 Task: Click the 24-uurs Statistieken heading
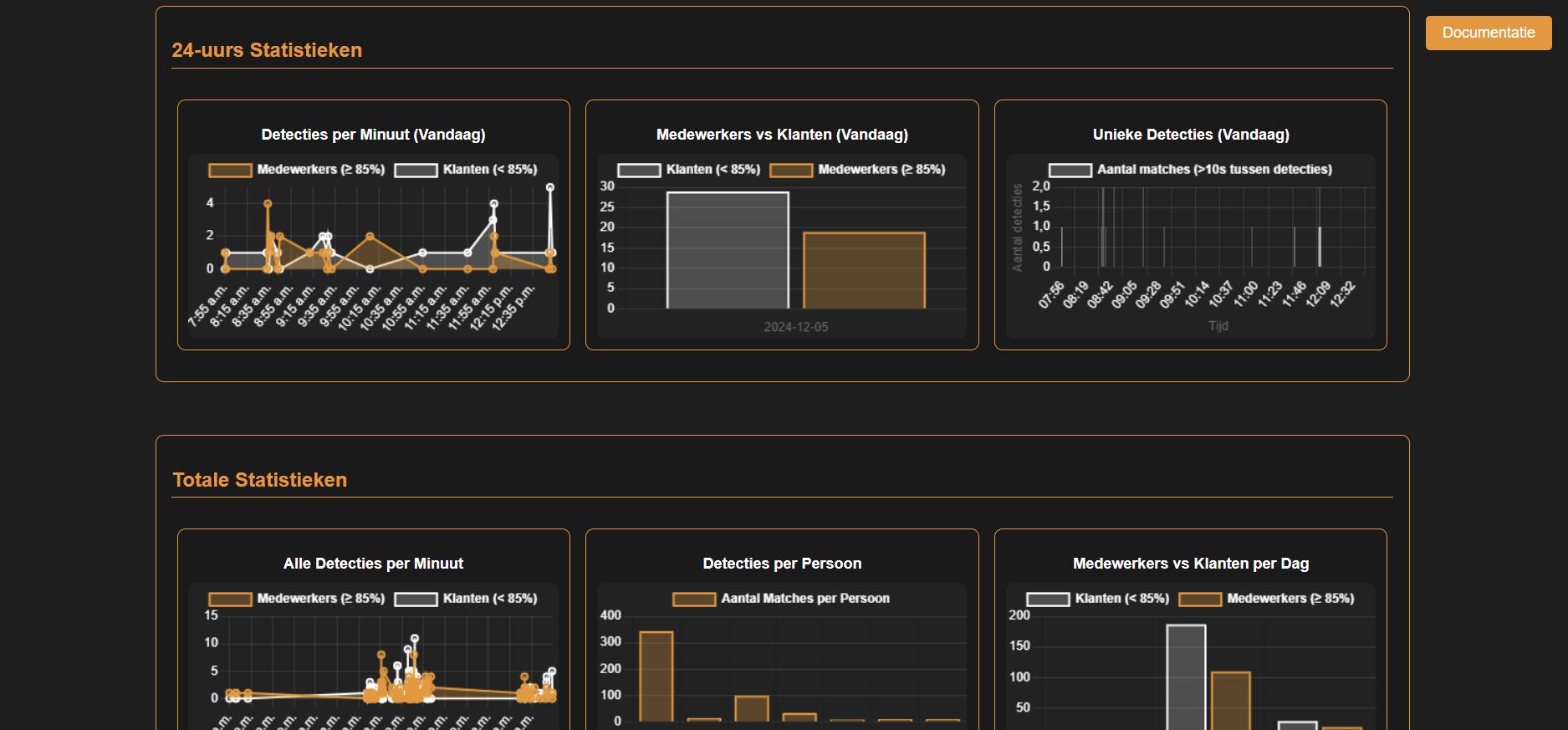(267, 50)
